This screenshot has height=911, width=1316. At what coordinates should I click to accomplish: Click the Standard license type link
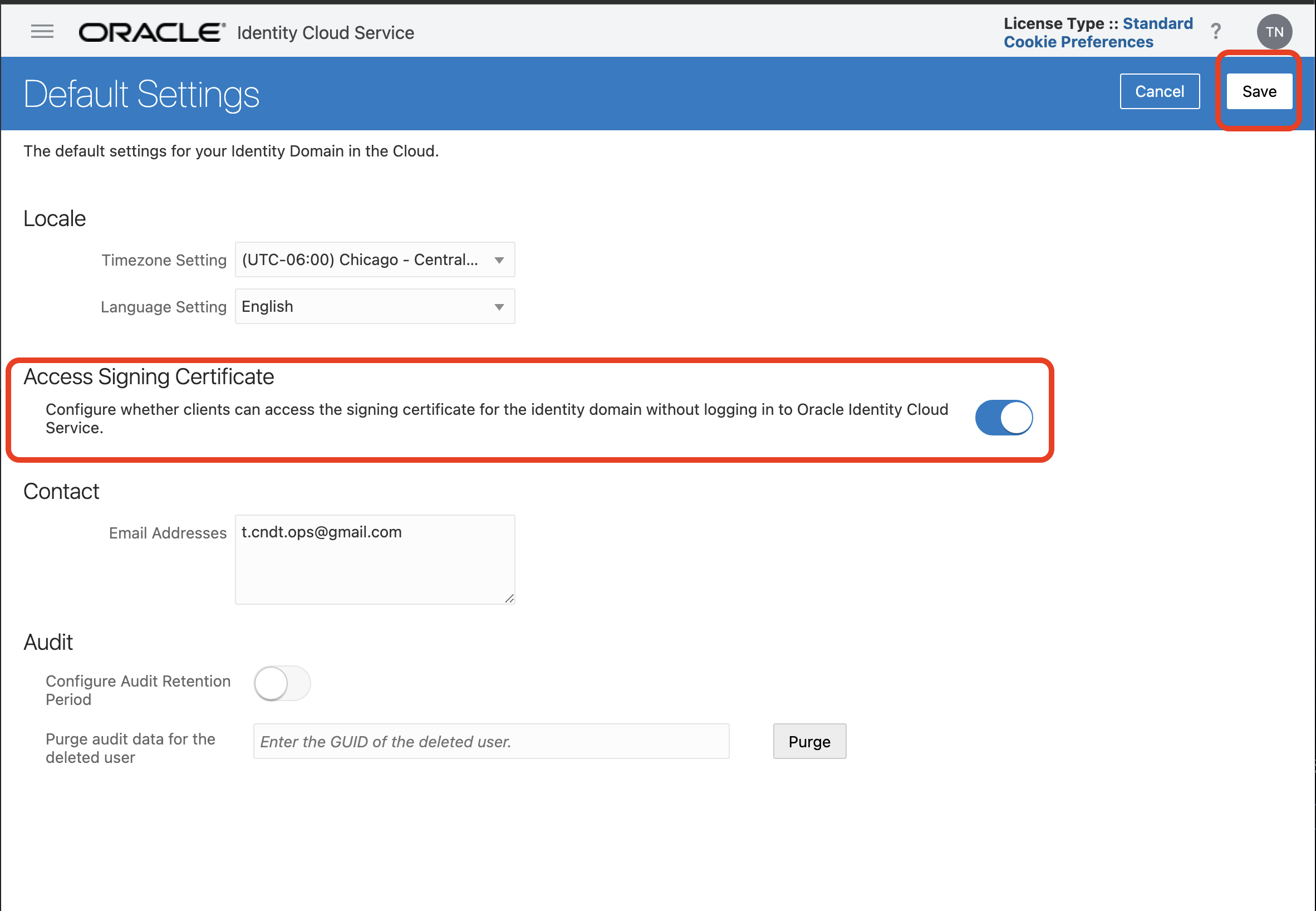point(1157,23)
